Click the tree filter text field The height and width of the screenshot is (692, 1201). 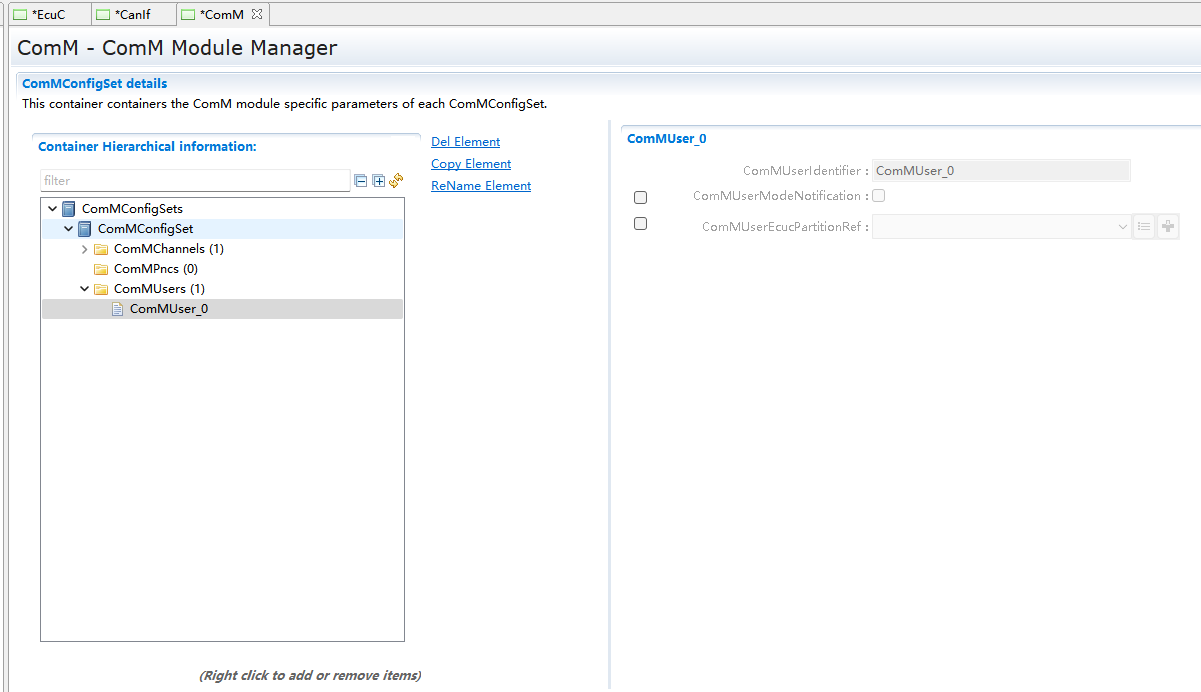195,181
